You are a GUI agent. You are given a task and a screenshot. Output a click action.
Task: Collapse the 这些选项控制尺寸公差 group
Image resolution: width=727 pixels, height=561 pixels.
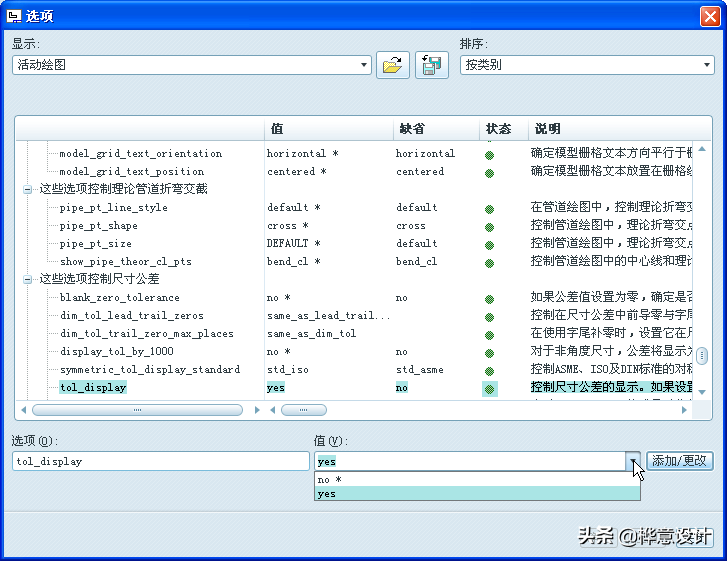coord(27,279)
